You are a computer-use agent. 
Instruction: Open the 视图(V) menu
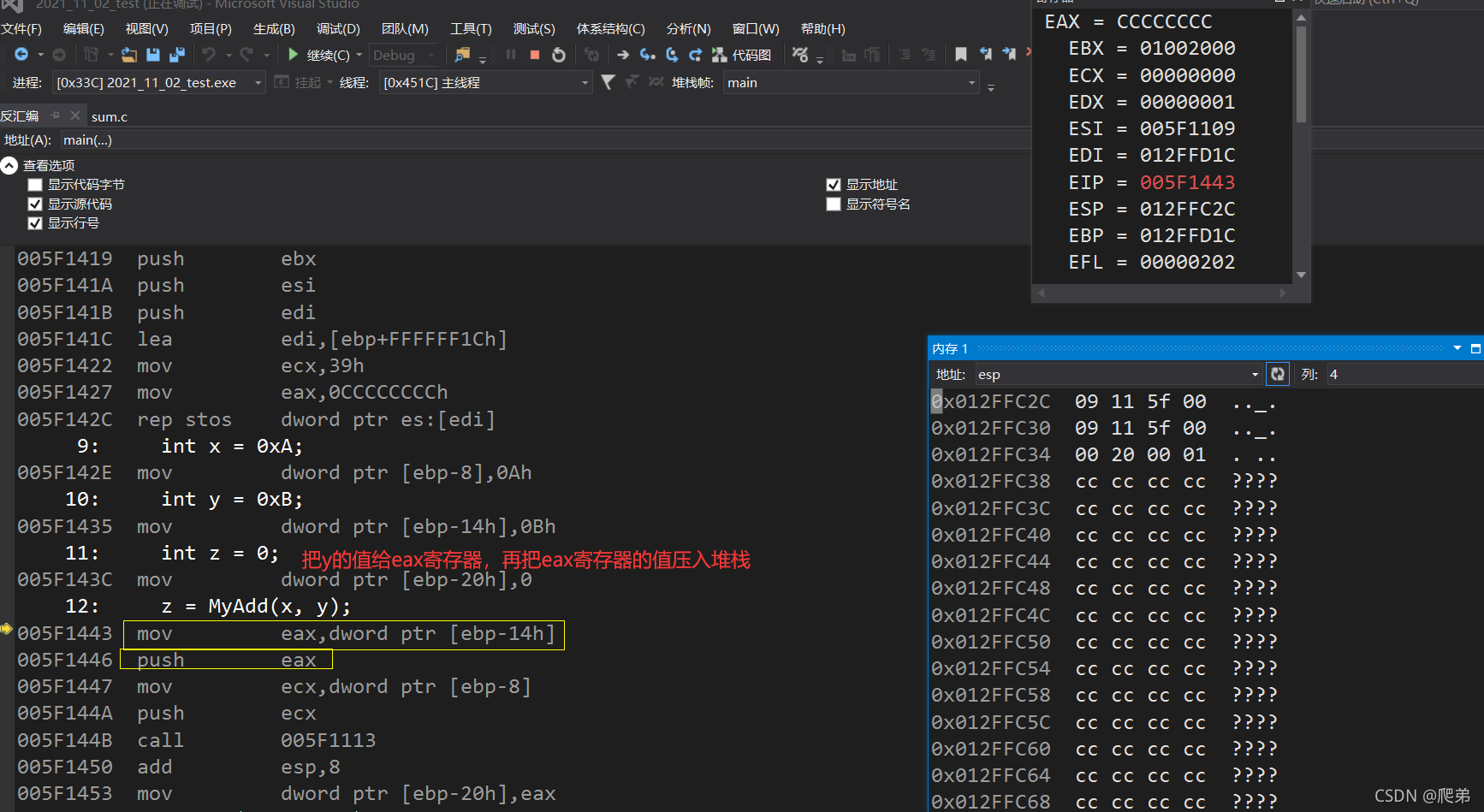(147, 28)
